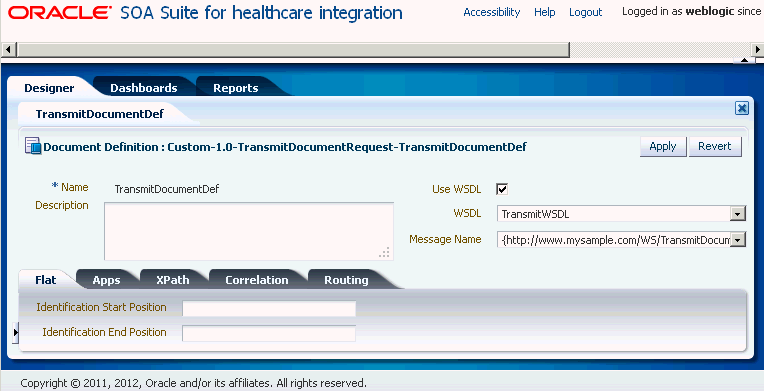This screenshot has width=764, height=391.
Task: Click the horizontal scrollbar thumb
Action: click(293, 50)
